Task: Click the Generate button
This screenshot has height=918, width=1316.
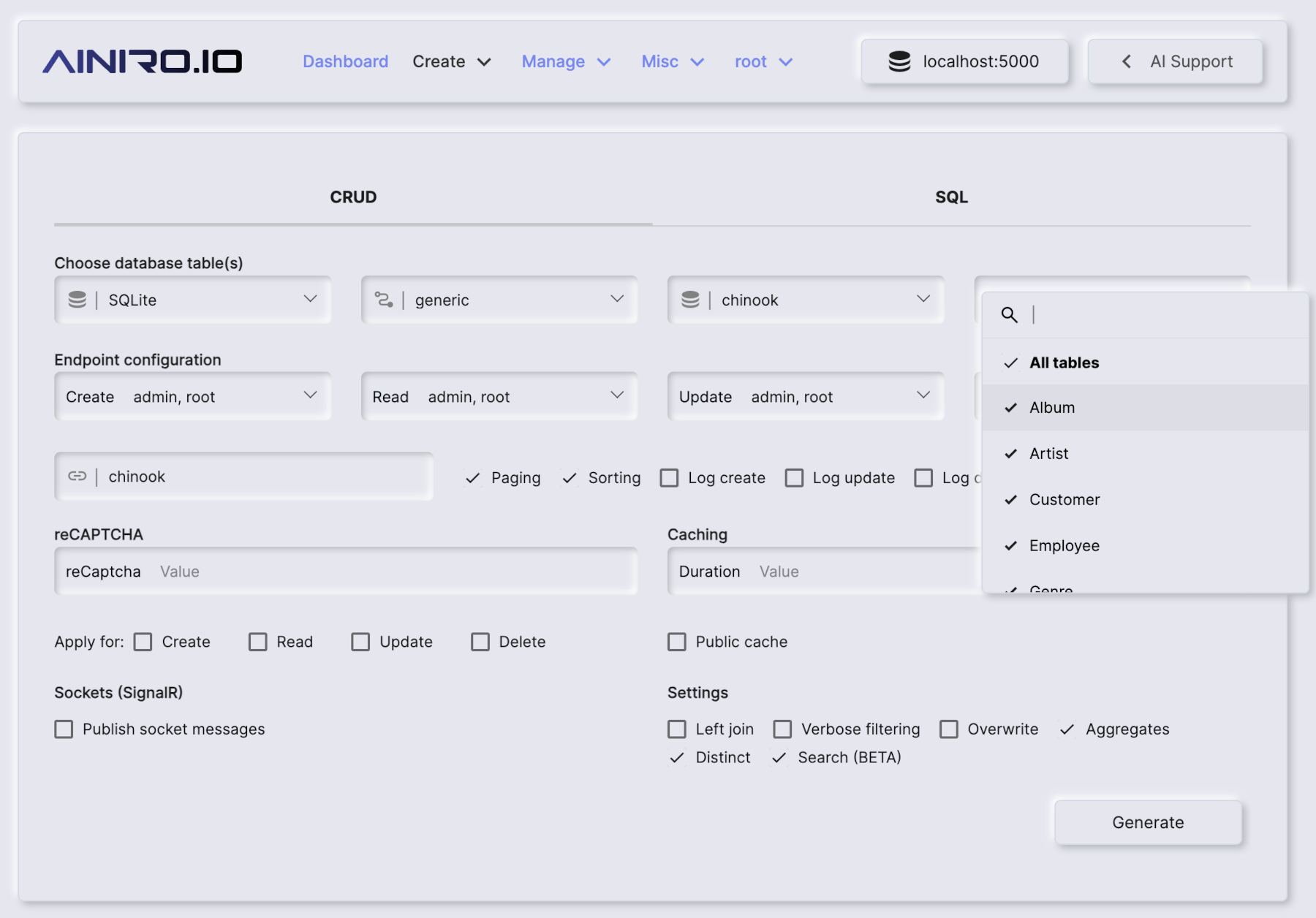Action: pyautogui.click(x=1147, y=822)
